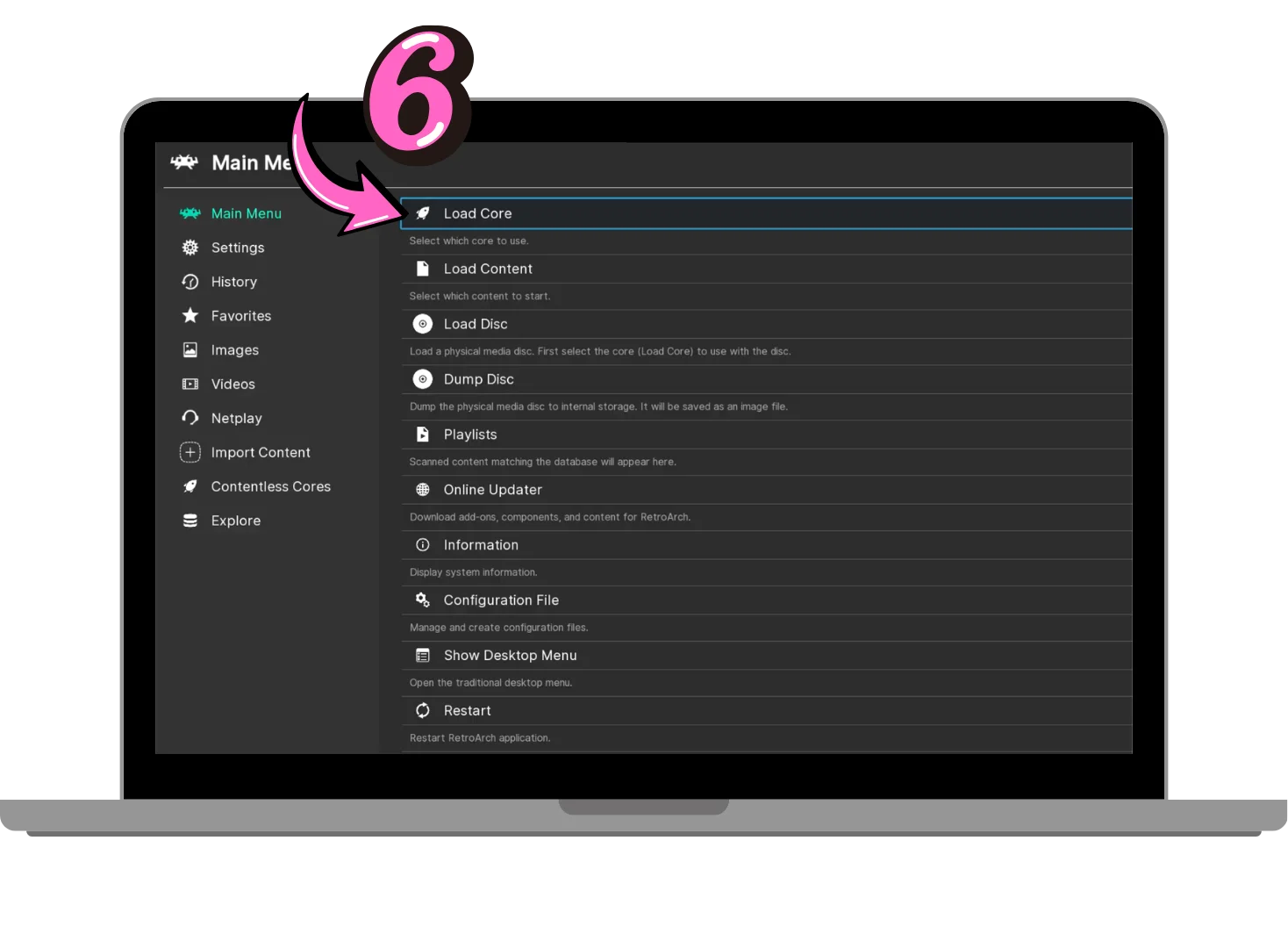Click the History clock icon
Viewport: 1288px width, 934px height.
click(x=190, y=282)
